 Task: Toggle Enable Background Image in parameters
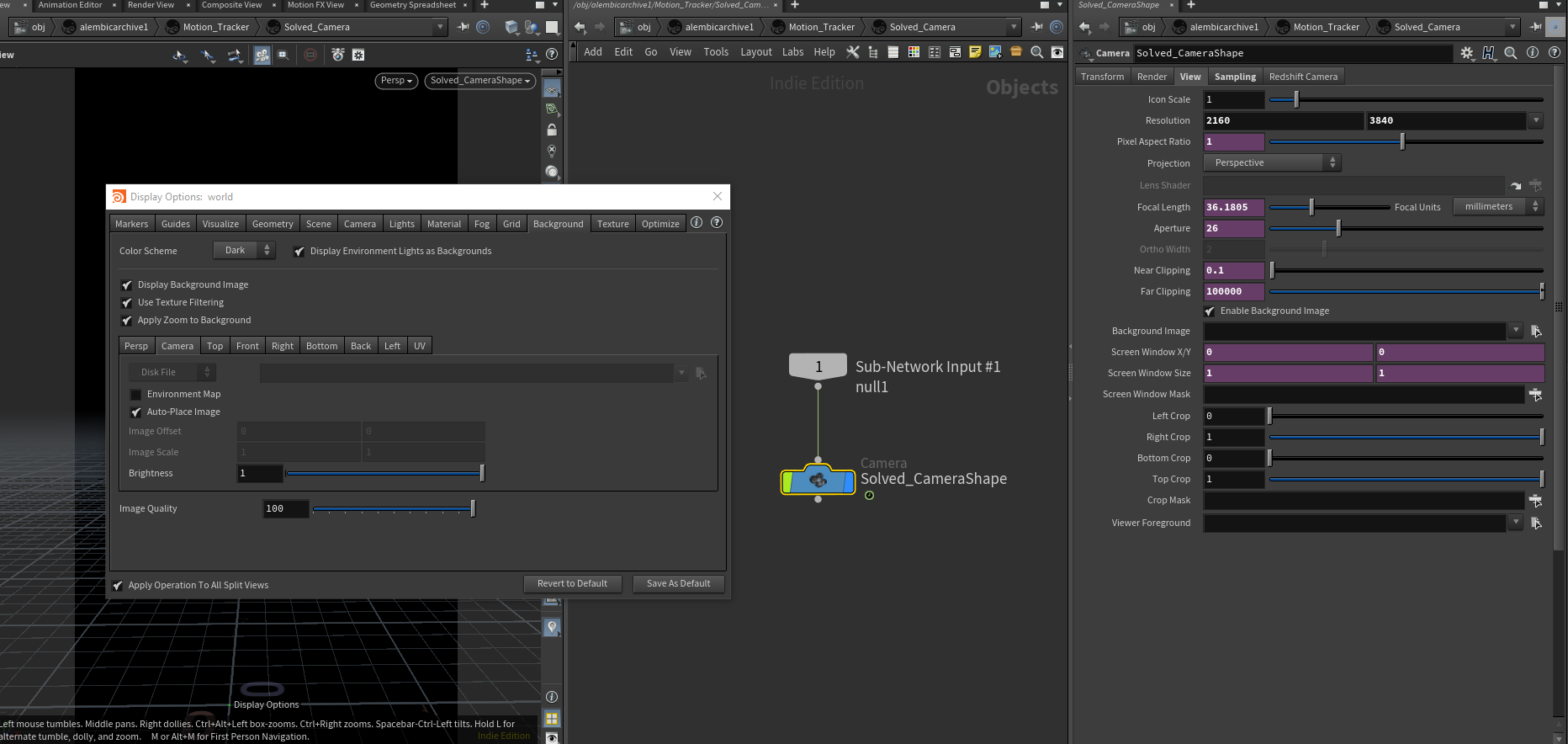[1210, 311]
